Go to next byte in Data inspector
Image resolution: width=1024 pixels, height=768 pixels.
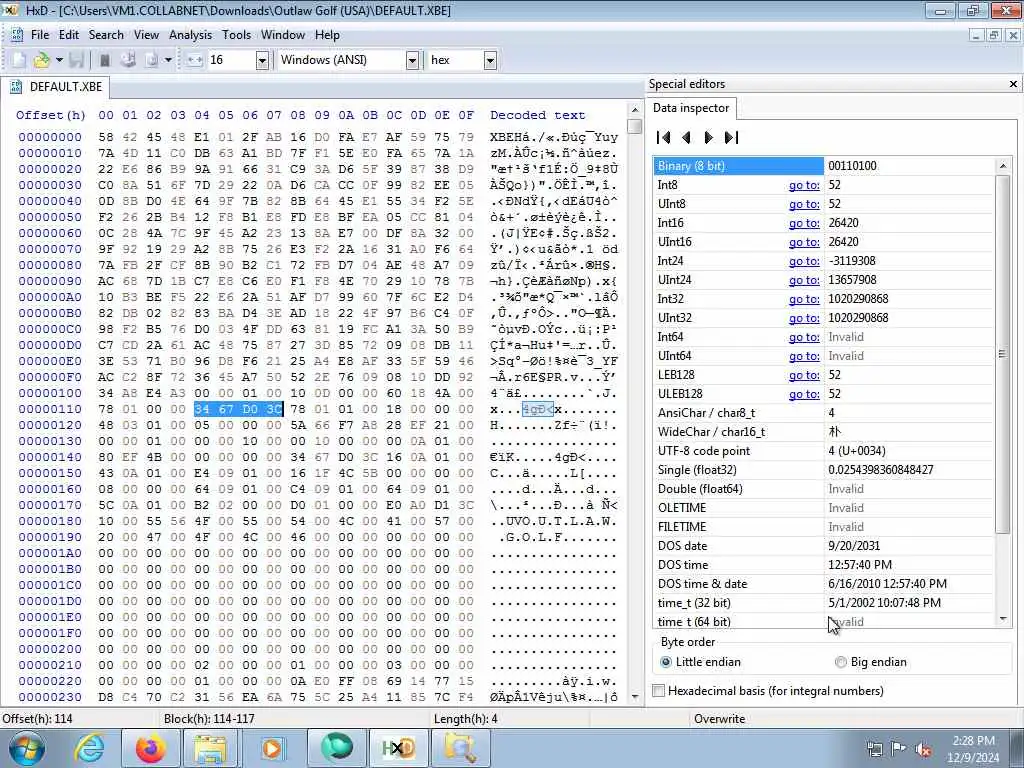click(x=709, y=137)
